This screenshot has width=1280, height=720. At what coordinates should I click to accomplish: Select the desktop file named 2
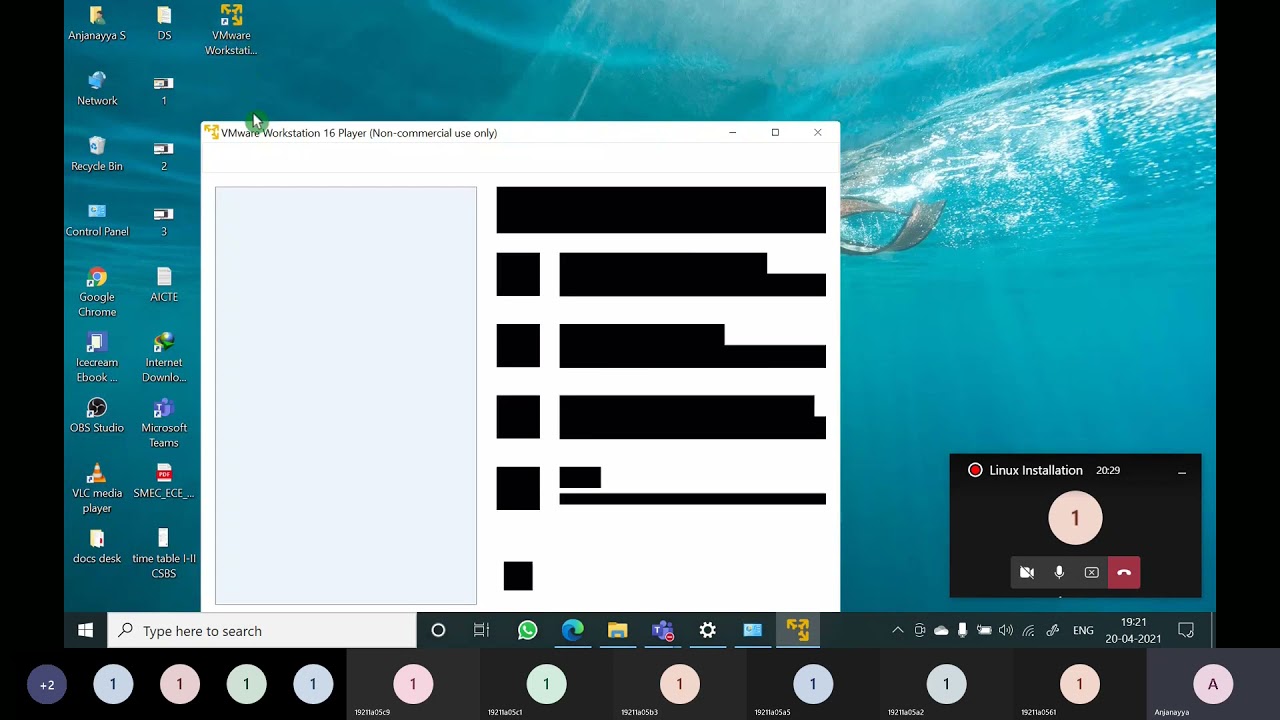click(x=164, y=155)
